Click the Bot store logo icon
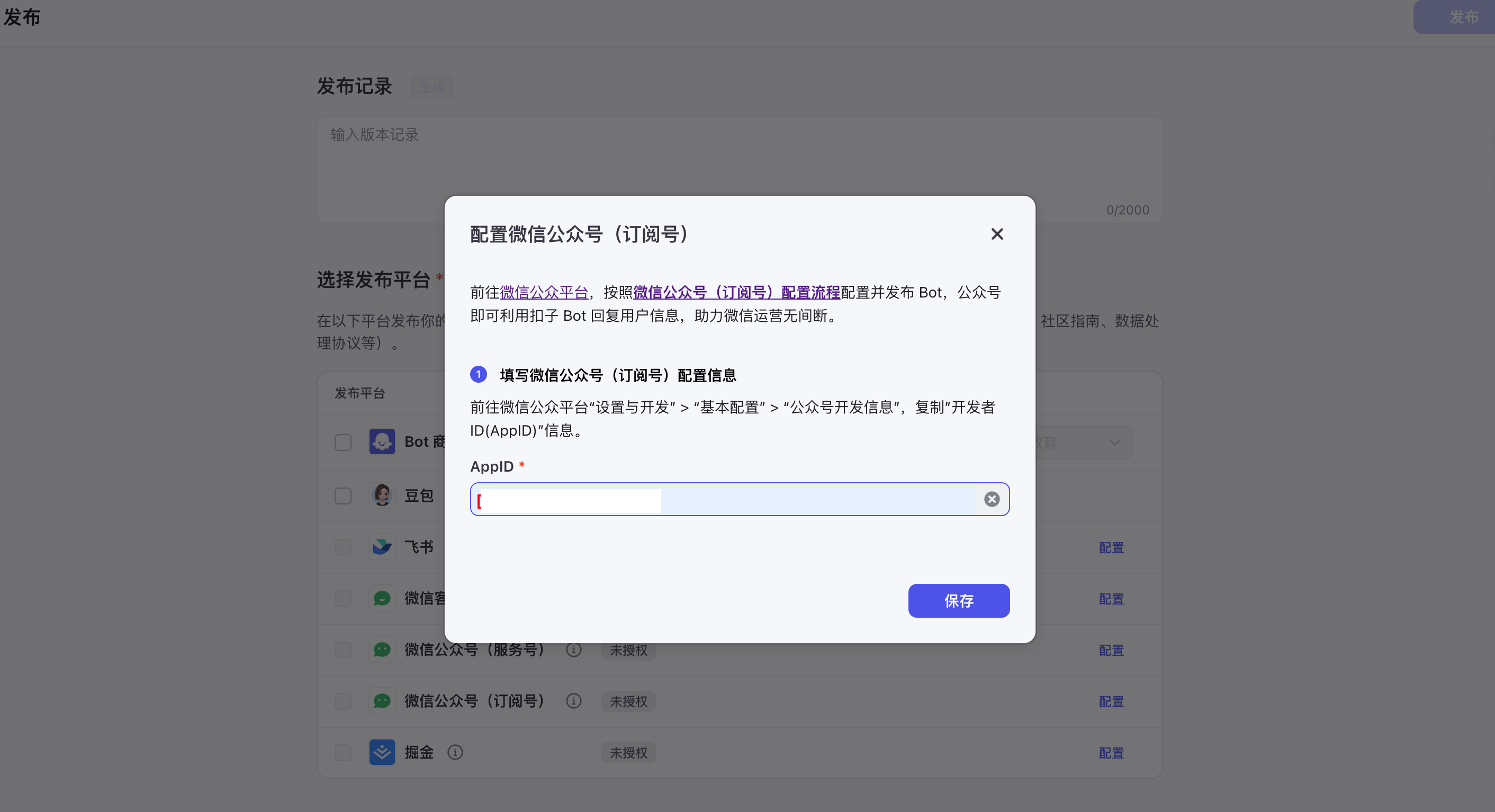Screen dimensions: 1495x812 pyautogui.click(x=382, y=441)
